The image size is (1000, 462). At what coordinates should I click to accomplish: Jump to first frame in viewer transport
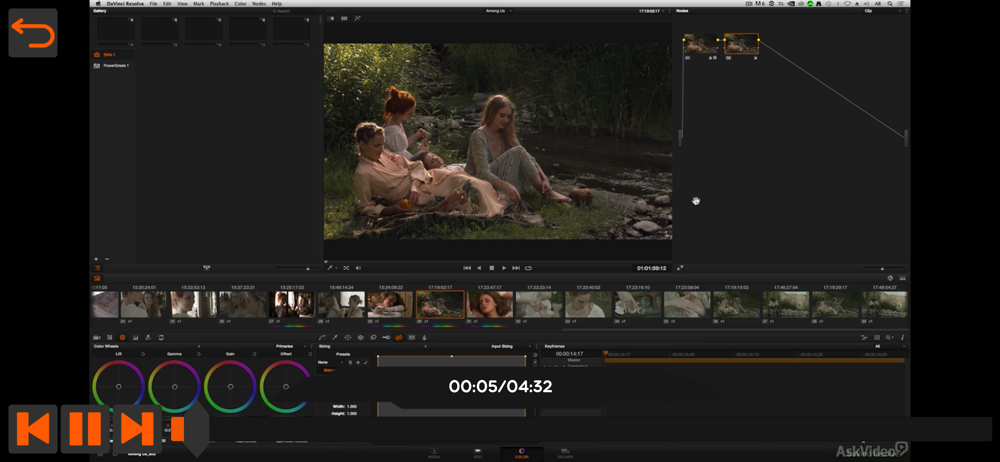tap(467, 268)
